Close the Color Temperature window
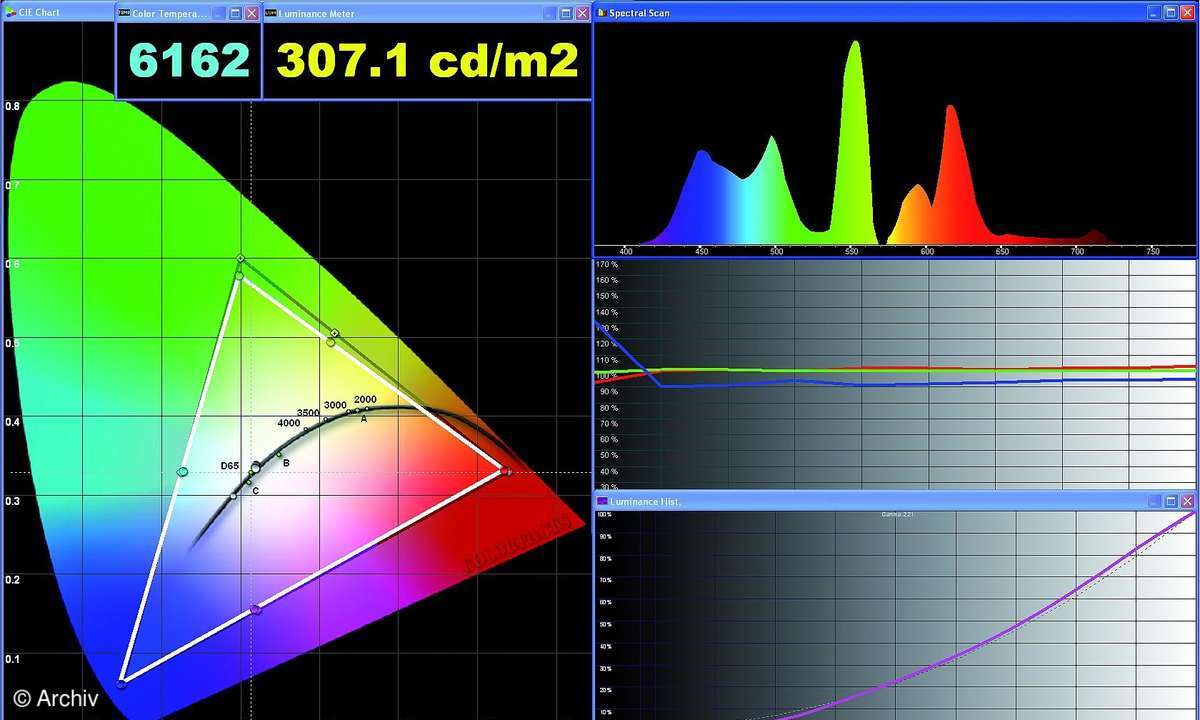Screen dimensions: 1200x720 [251, 14]
